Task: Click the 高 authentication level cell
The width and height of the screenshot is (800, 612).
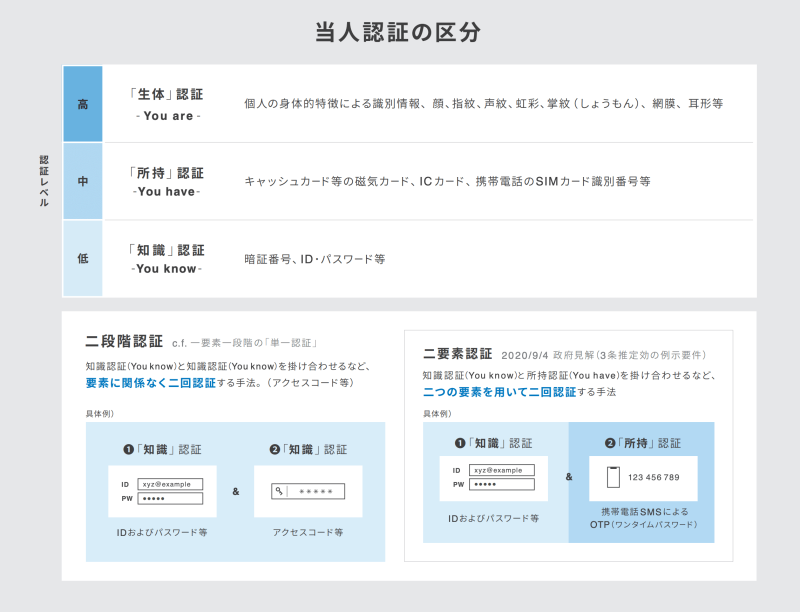Action: tap(83, 104)
